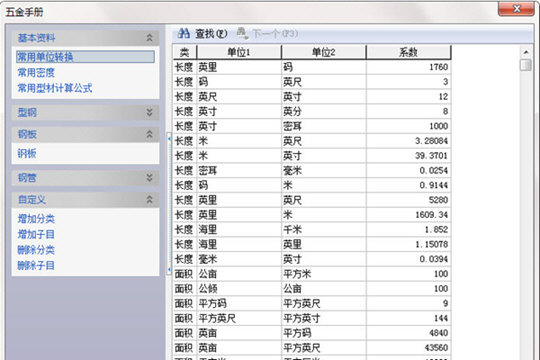Select the 1000 coefficient cell
The image size is (540, 360).
tap(409, 126)
